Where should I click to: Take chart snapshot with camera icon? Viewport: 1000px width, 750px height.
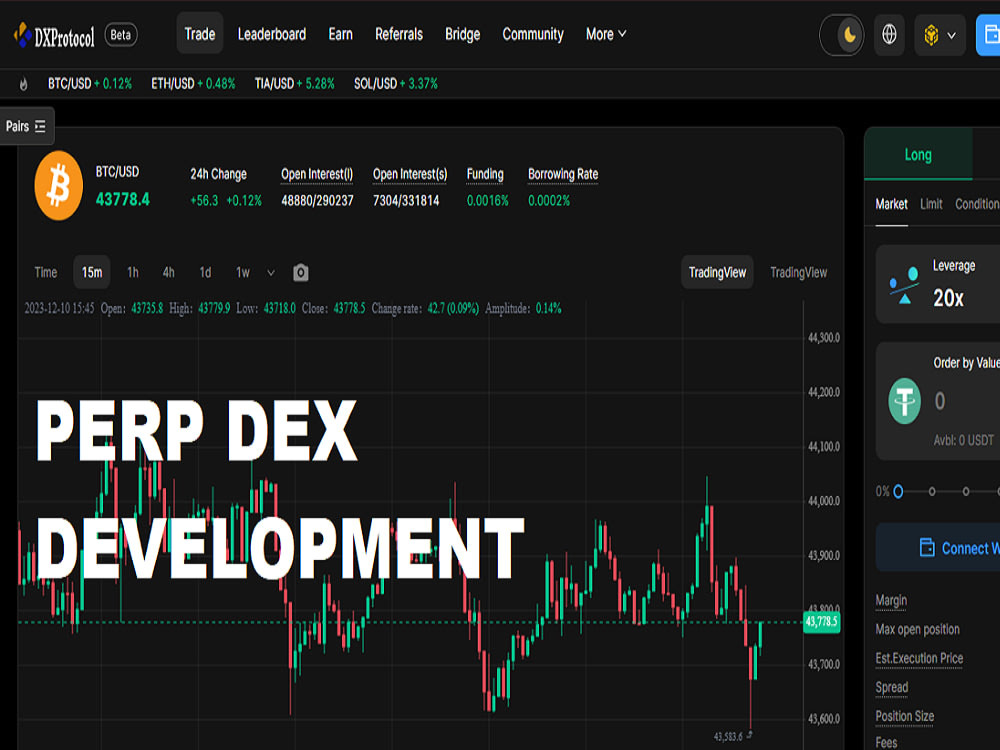300,273
